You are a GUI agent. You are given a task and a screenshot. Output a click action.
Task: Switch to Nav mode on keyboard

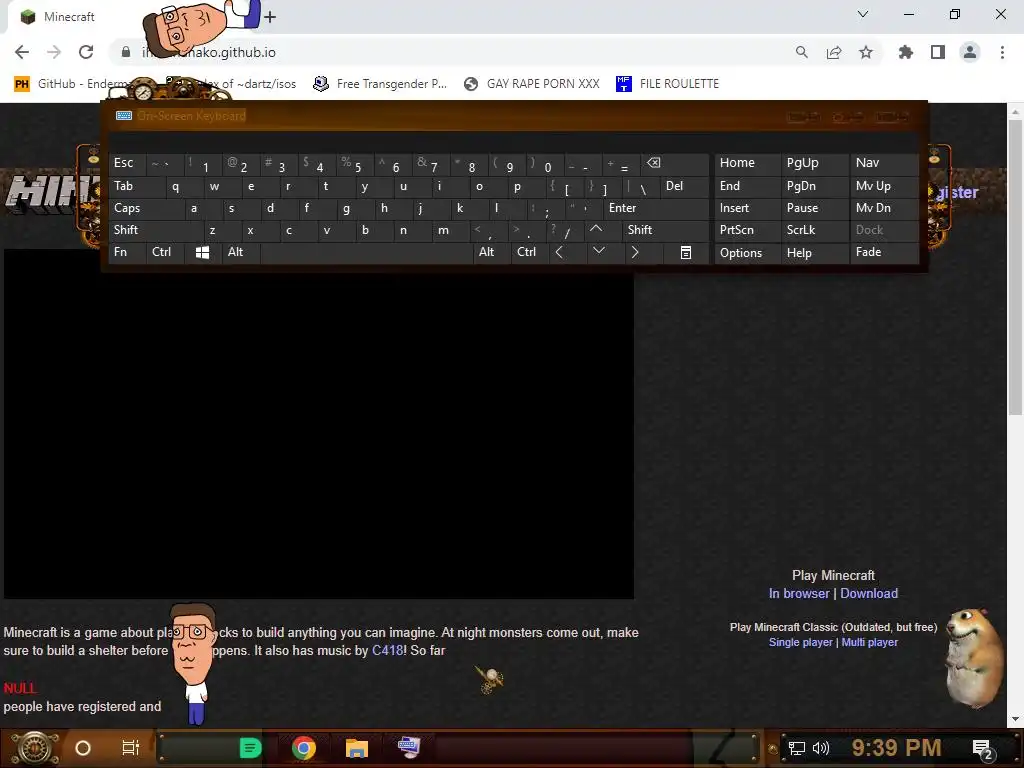[x=884, y=163]
